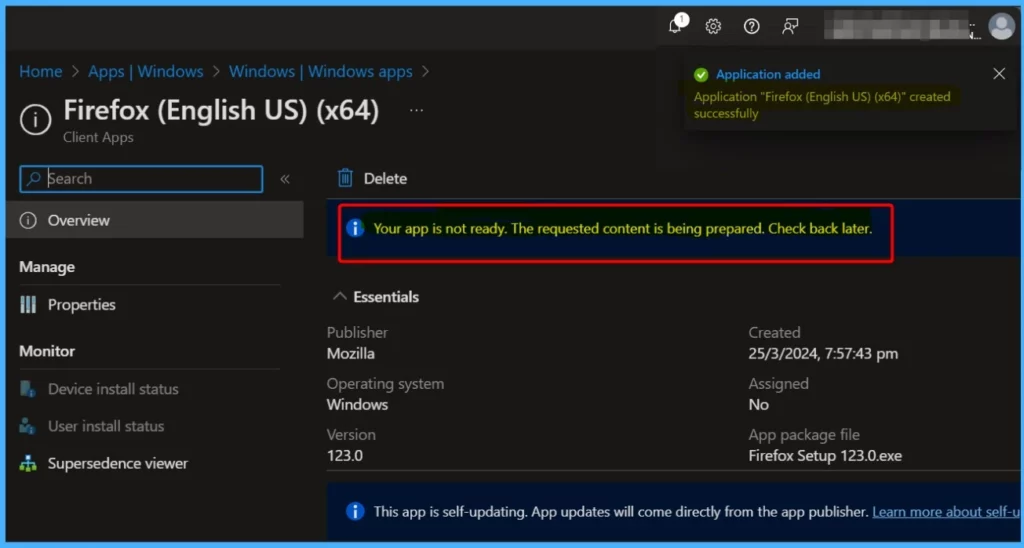Viewport: 1024px width, 548px height.
Task: Go to Apps | Windows breadcrumb
Action: coord(146,71)
